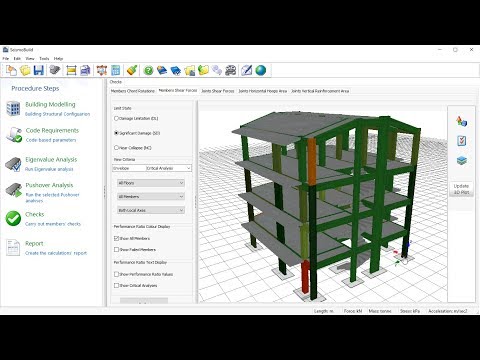Image resolution: width=480 pixels, height=360 pixels.
Task: Click the Eigenvalue Analysis step icon
Action: pyautogui.click(x=13, y=164)
